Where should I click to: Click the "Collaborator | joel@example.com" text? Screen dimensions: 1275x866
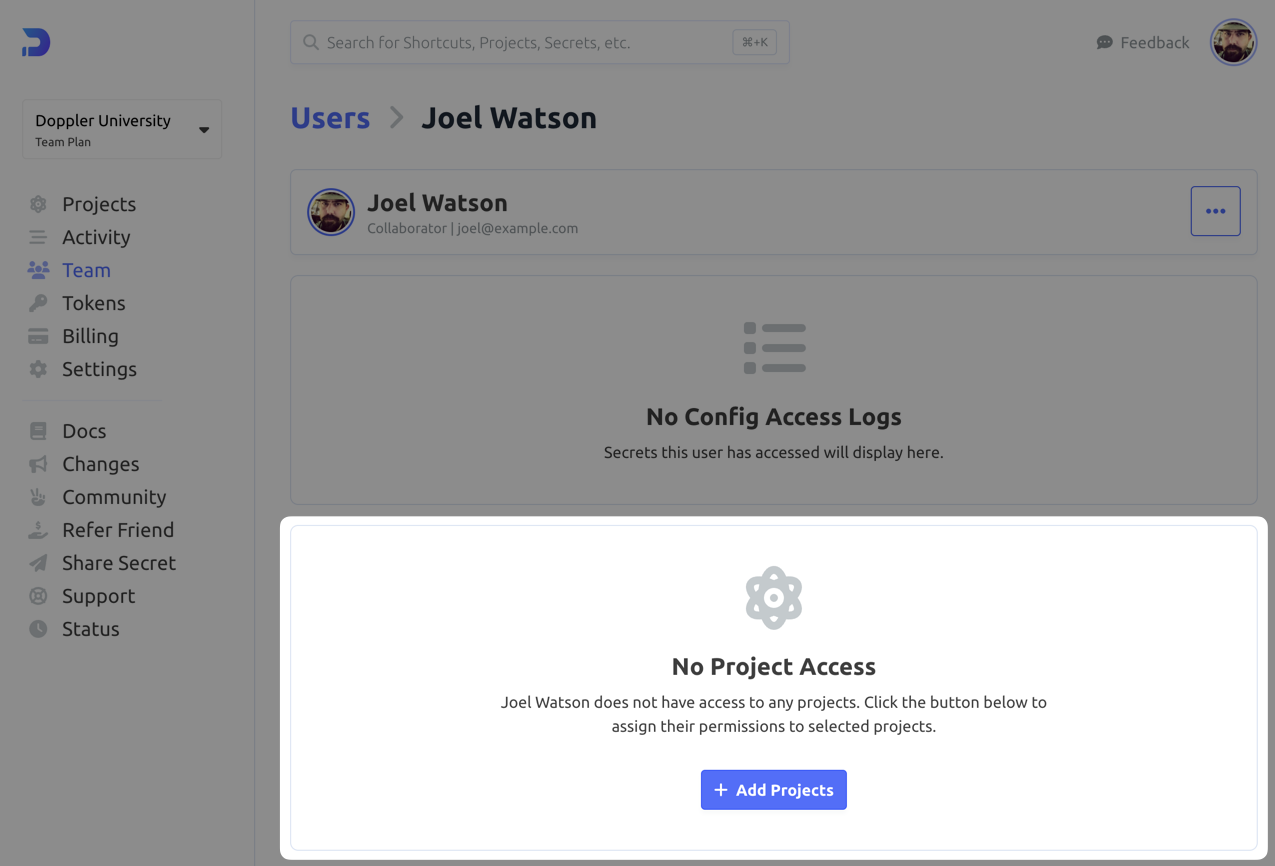[x=472, y=228]
